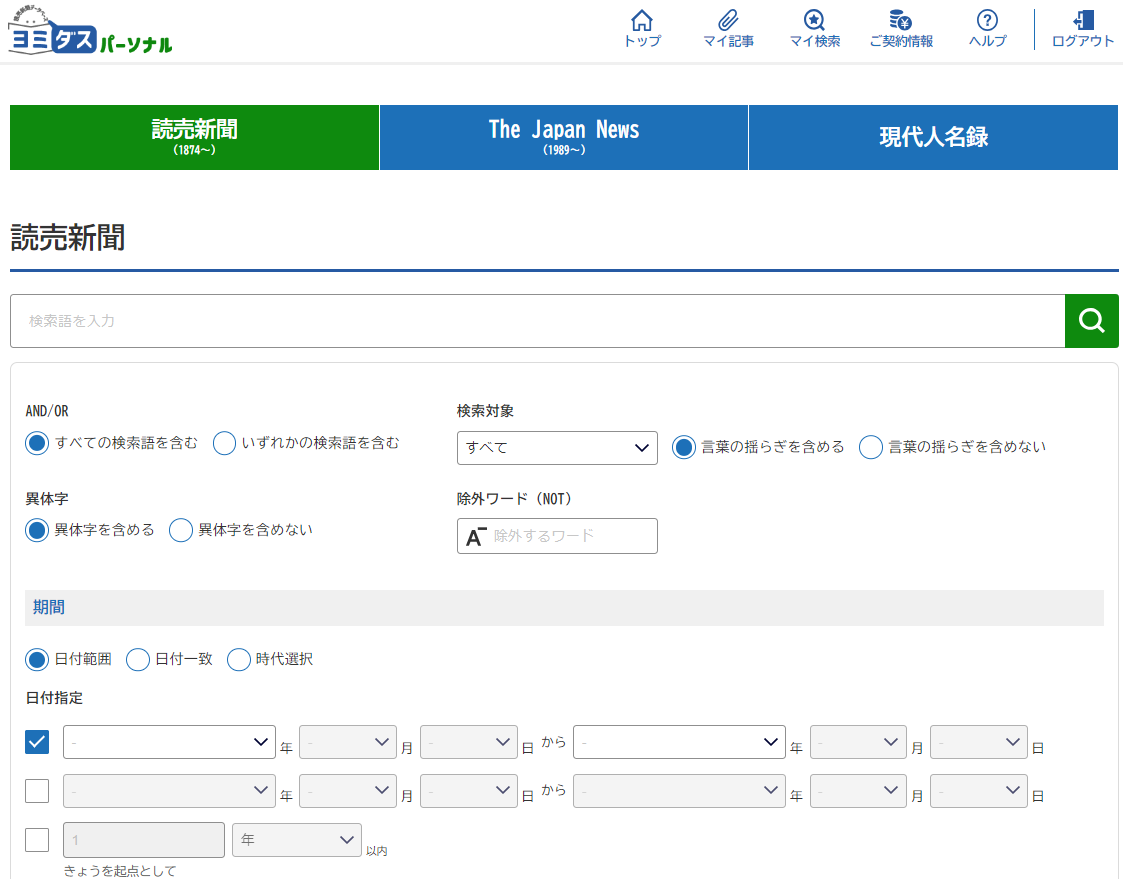
Task: Open second row start month dropdown
Action: [x=347, y=791]
